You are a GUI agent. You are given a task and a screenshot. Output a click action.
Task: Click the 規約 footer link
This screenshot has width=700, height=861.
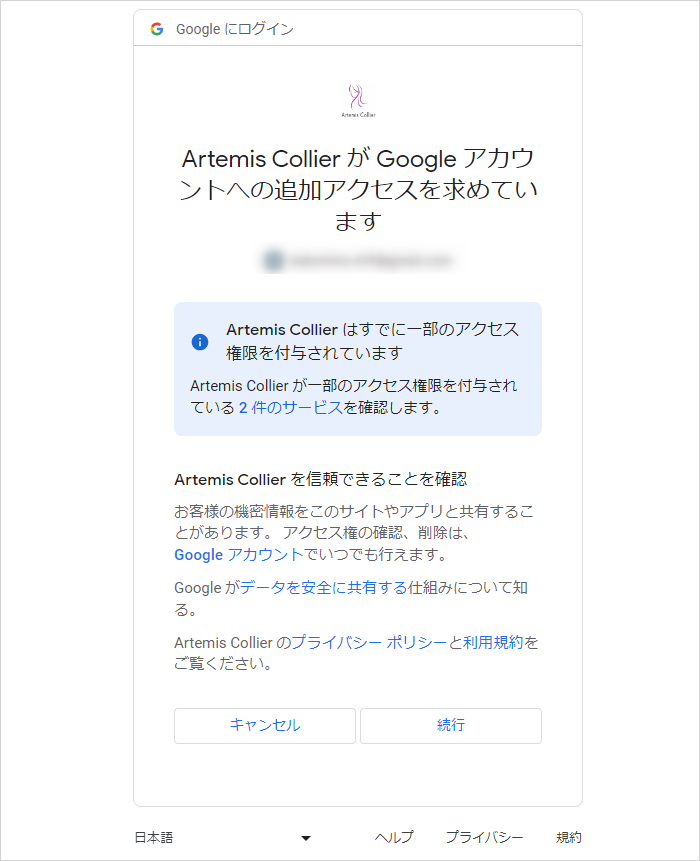[x=569, y=838]
